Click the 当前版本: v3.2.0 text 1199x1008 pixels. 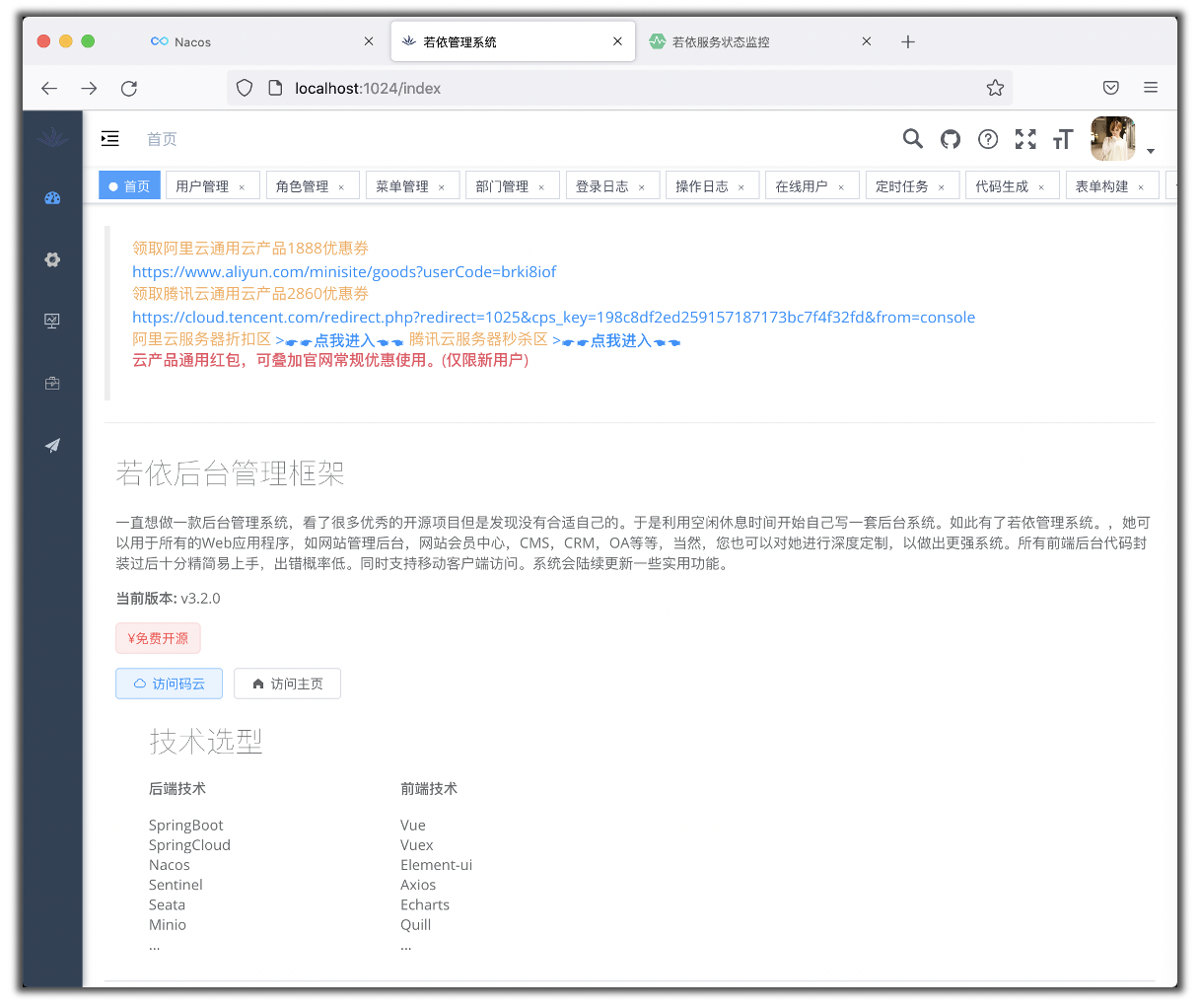tap(169, 598)
